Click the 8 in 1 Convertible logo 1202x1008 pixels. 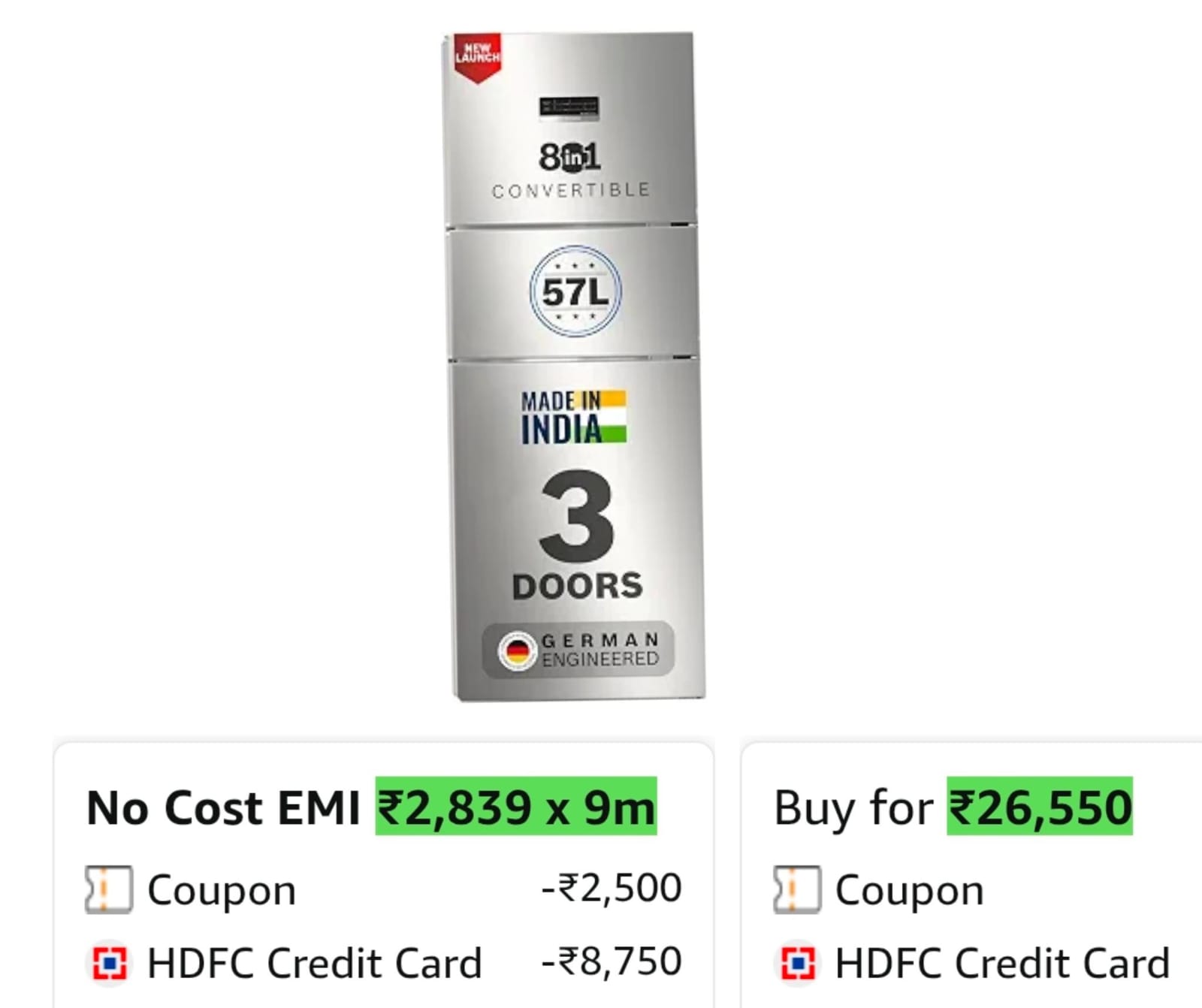pyautogui.click(x=571, y=170)
